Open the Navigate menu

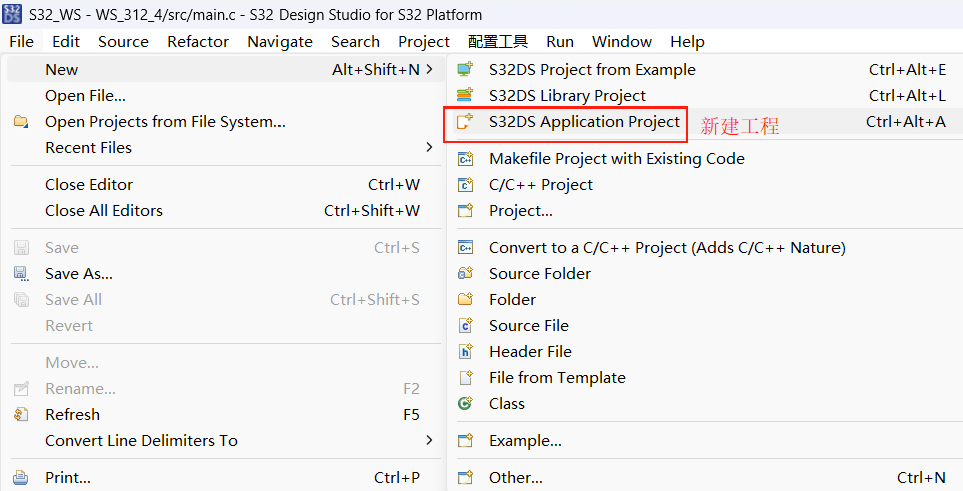point(280,42)
